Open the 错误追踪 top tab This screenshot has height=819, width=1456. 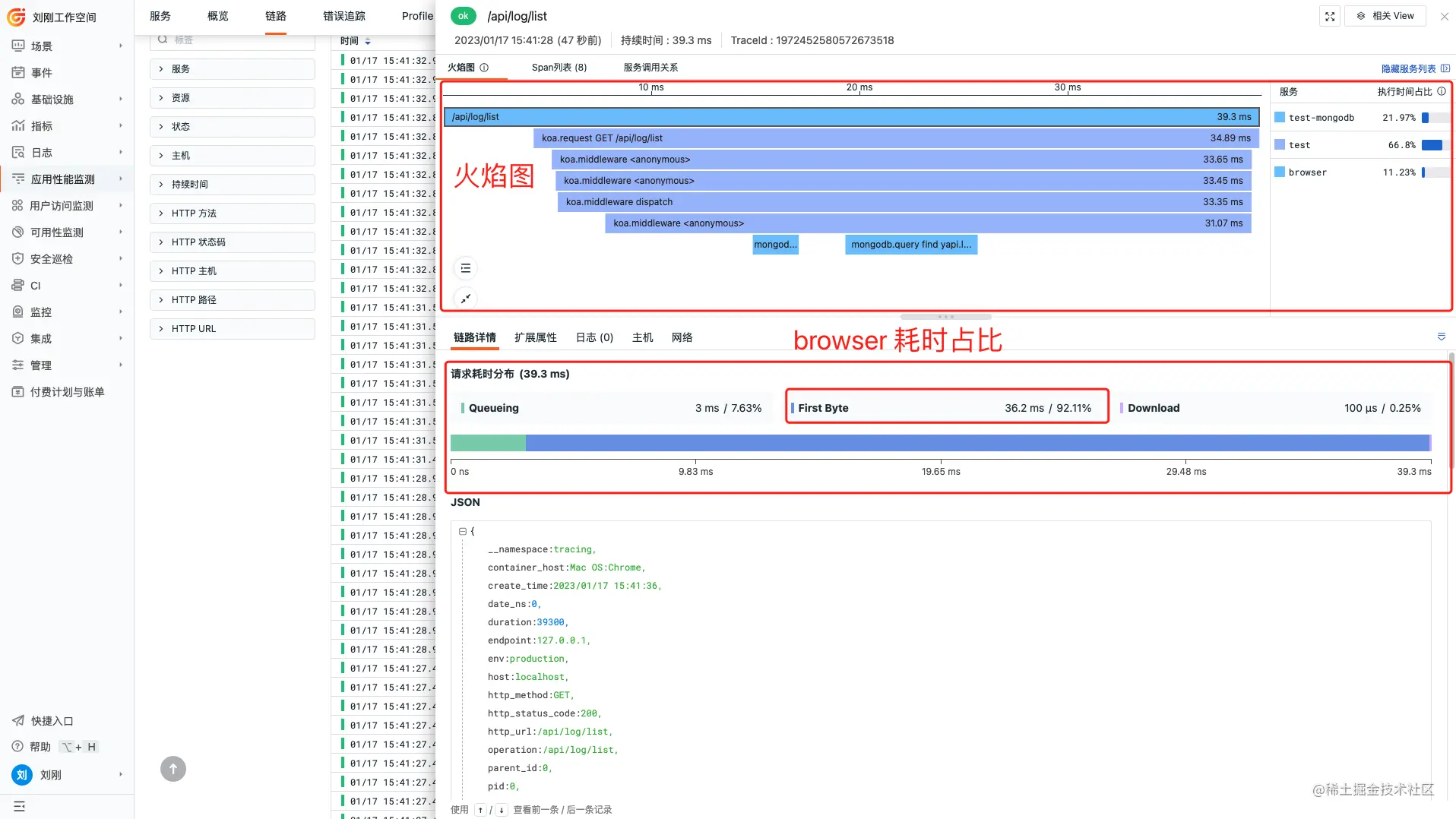pos(344,16)
